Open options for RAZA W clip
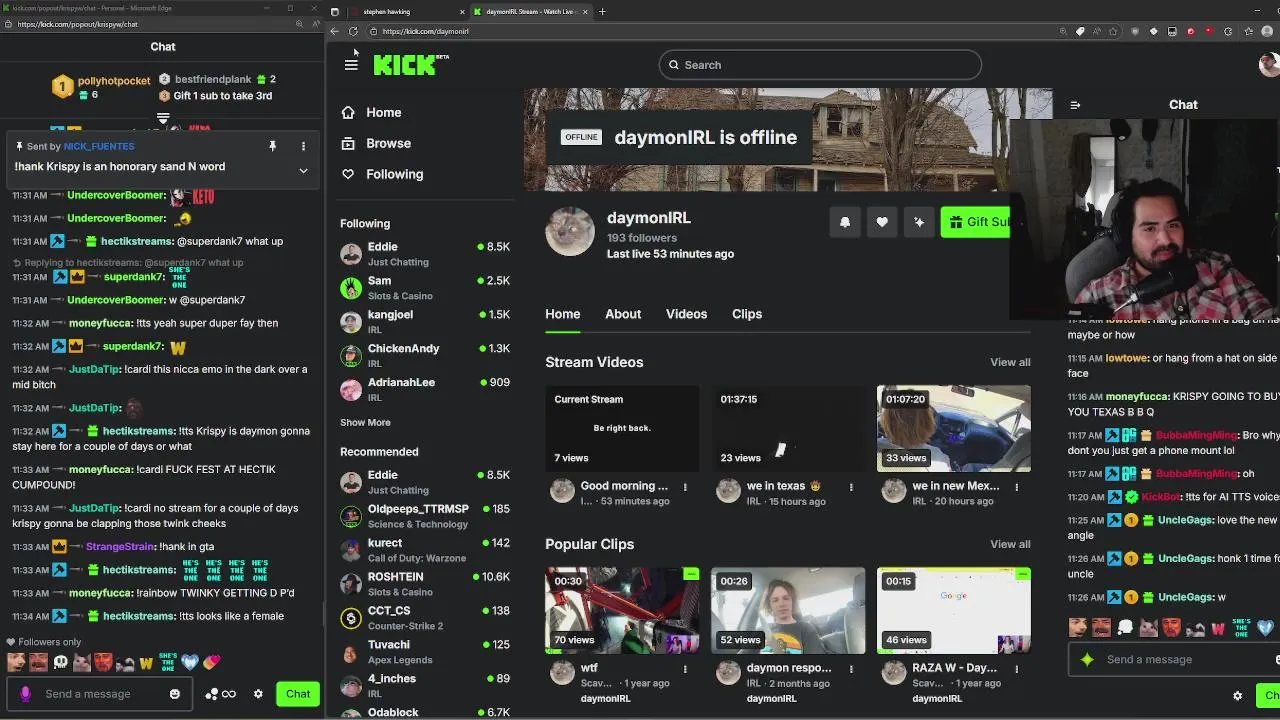This screenshot has height=720, width=1280. coord(1017,669)
